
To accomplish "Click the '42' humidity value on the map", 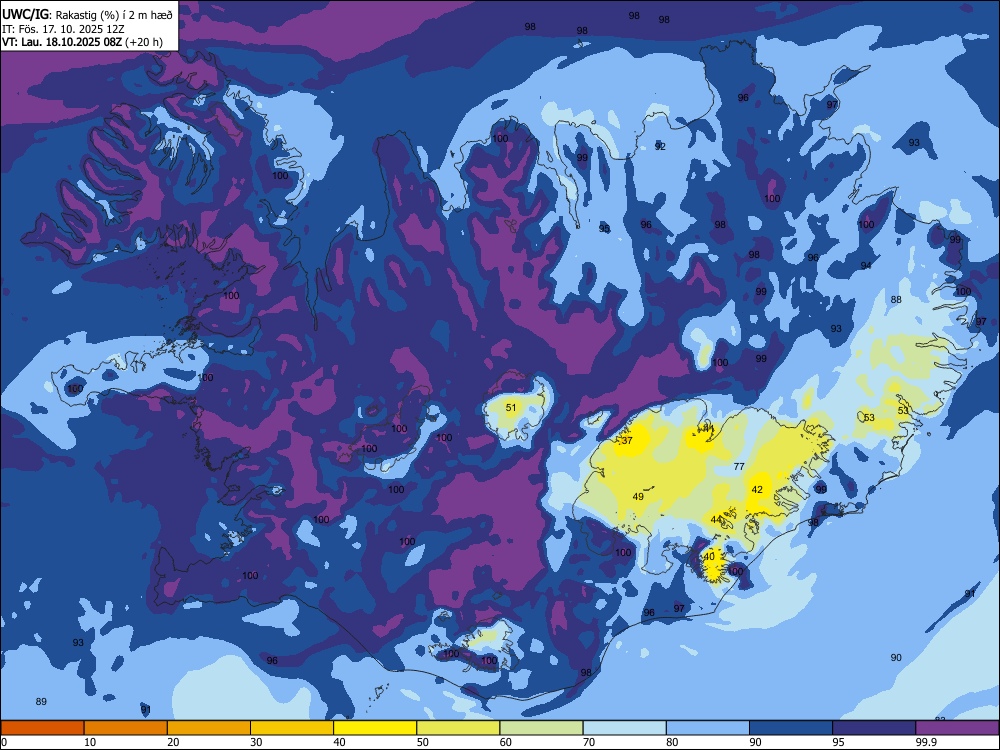I will [757, 490].
